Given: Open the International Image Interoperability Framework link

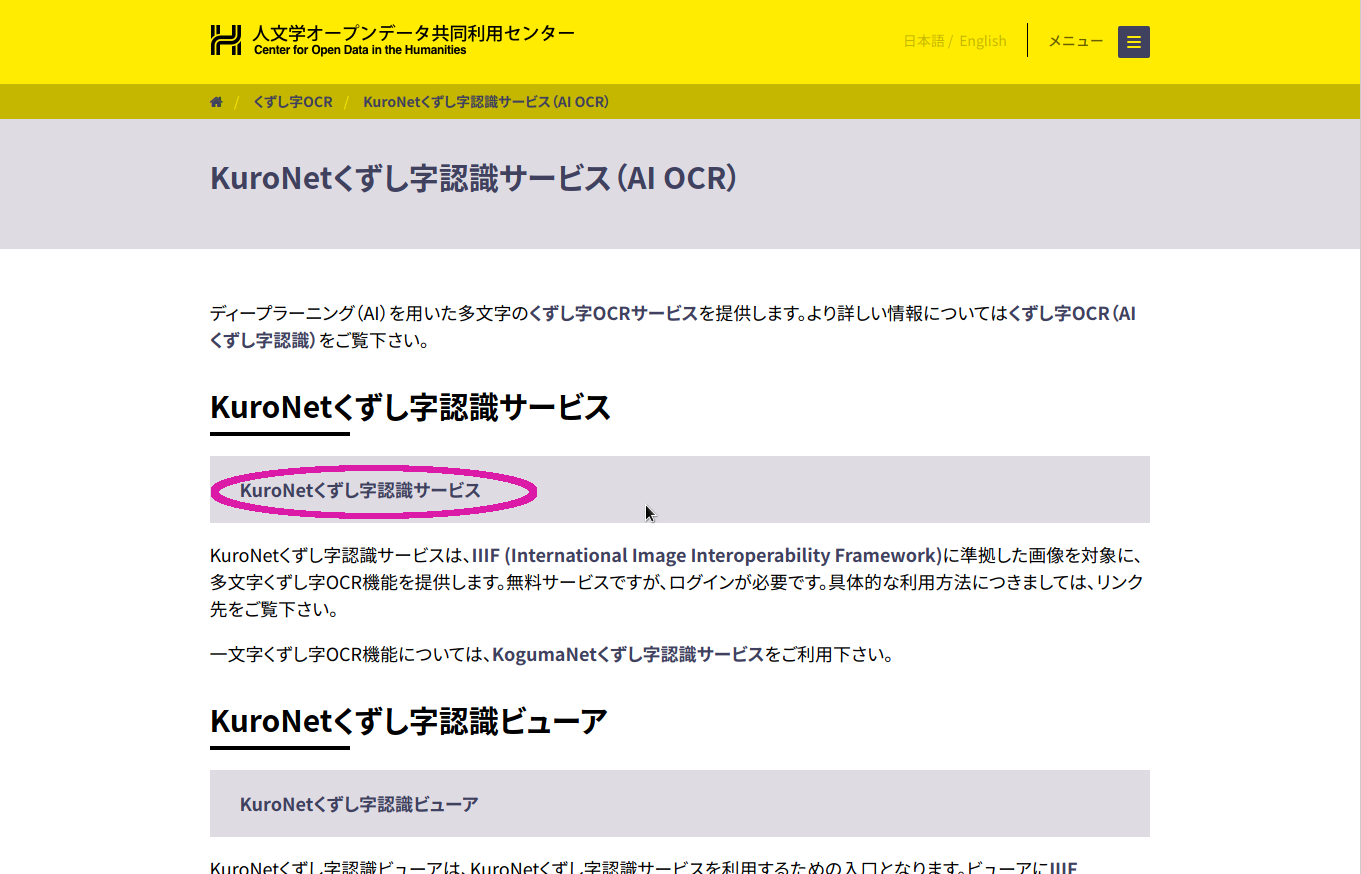Looking at the screenshot, I should point(706,555).
